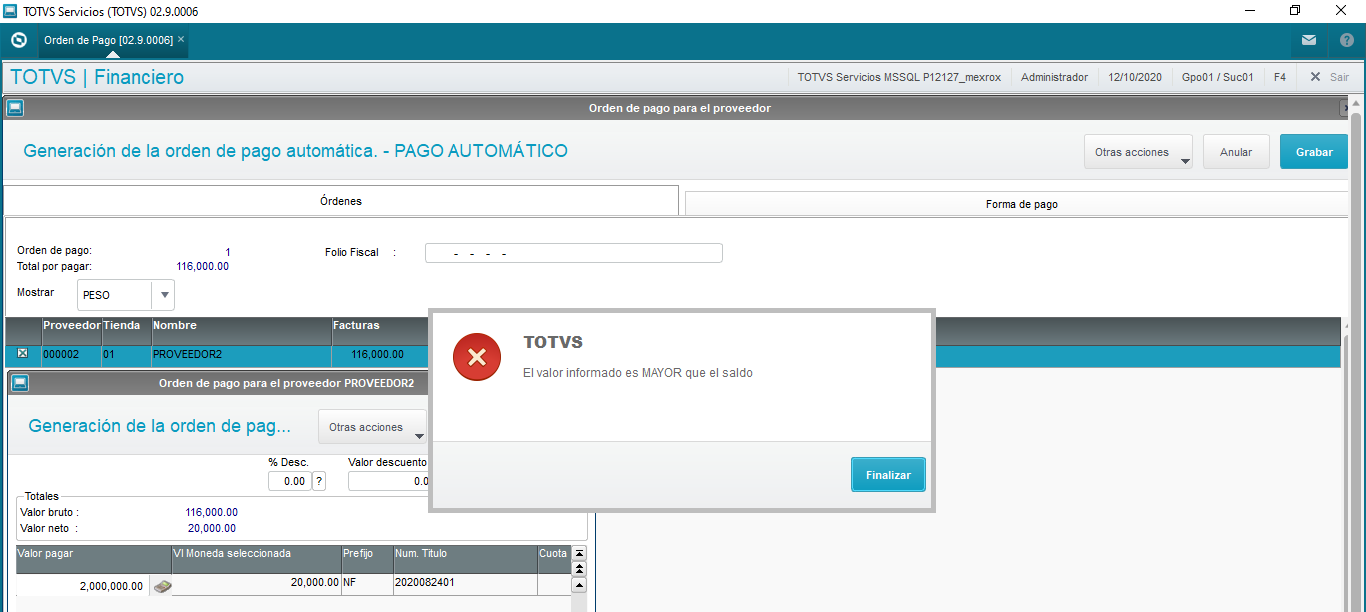Click the single up arrow grid icon

tap(578, 585)
